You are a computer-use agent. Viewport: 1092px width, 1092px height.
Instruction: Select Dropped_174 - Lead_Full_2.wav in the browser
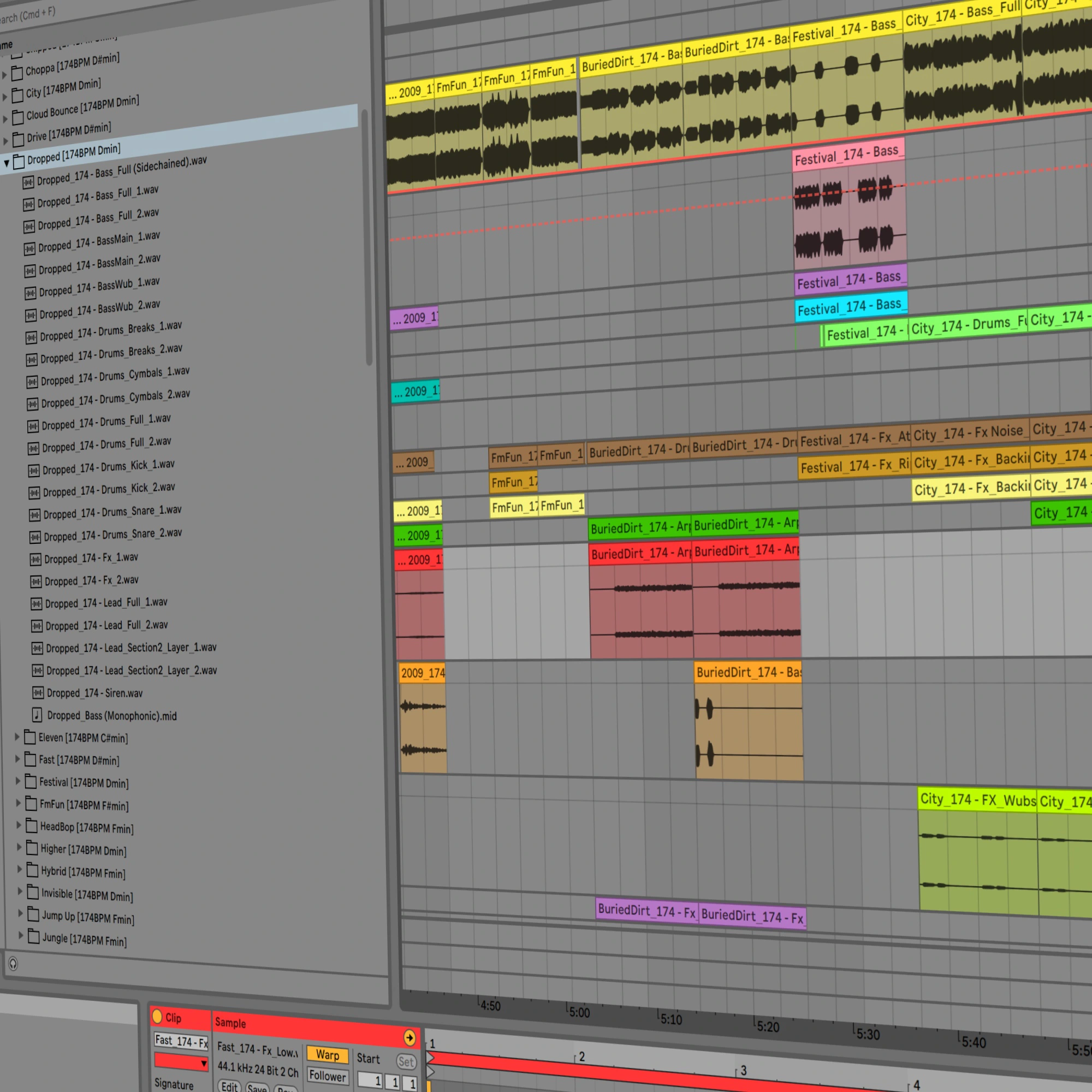pos(106,625)
